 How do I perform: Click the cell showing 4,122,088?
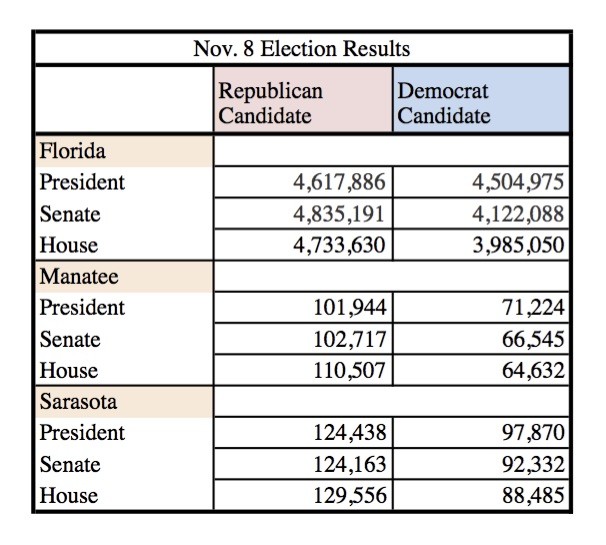[x=480, y=214]
